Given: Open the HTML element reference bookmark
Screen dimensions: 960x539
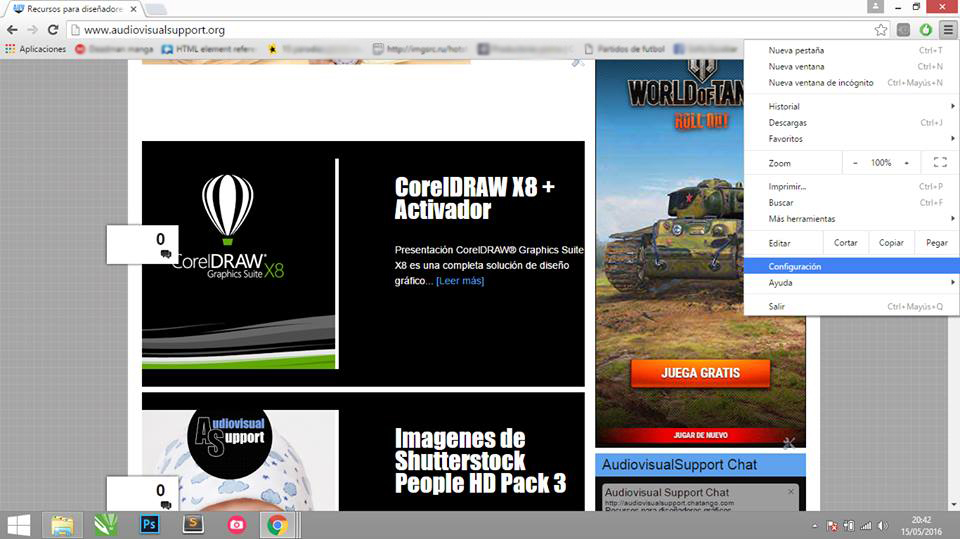Looking at the screenshot, I should click(x=207, y=49).
